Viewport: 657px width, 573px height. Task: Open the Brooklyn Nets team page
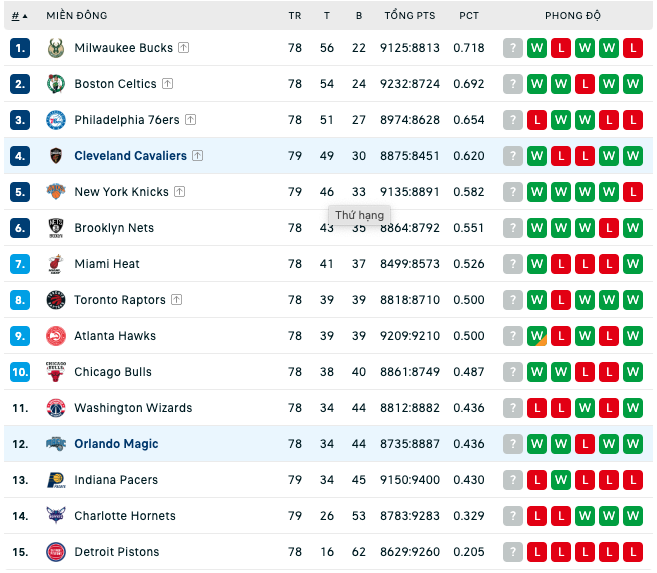click(x=114, y=228)
